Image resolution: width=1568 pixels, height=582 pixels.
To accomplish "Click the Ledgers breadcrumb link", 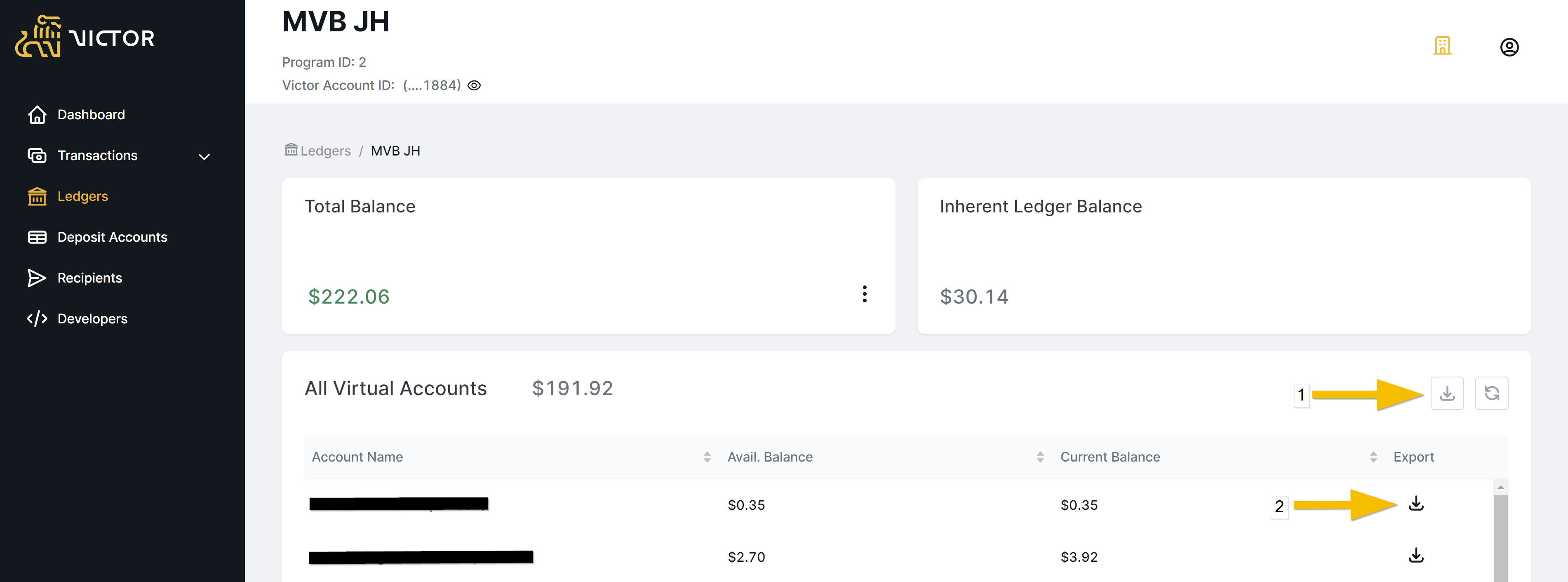I will [325, 151].
